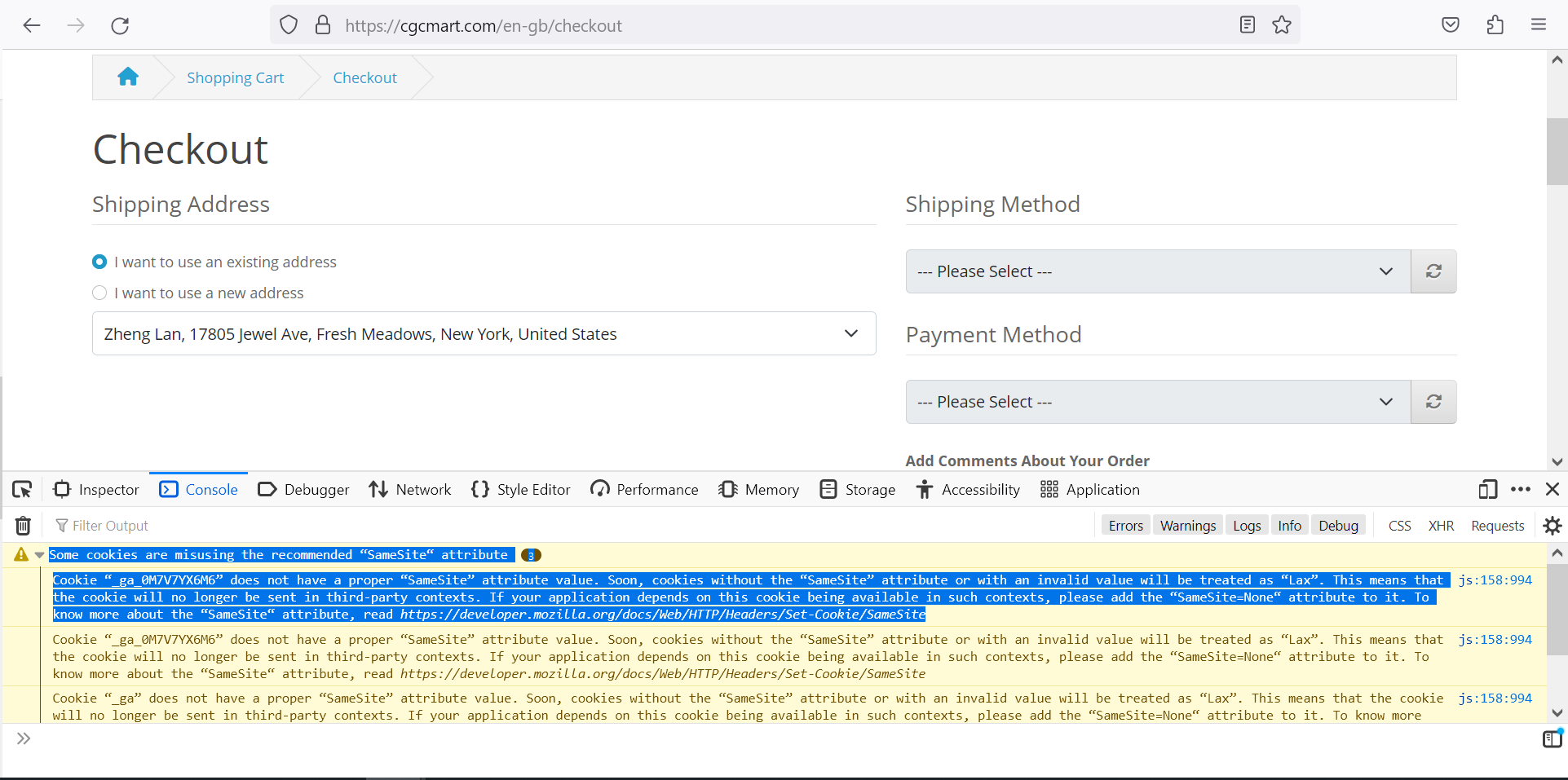The image size is (1568, 780).
Task: Click the browser forward arrow
Action: click(x=76, y=25)
